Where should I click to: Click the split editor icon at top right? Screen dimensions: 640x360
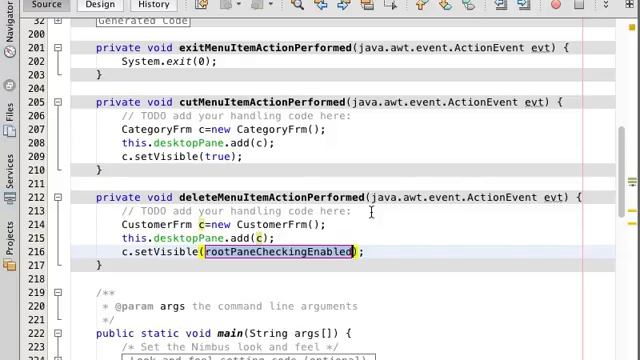pos(629,4)
